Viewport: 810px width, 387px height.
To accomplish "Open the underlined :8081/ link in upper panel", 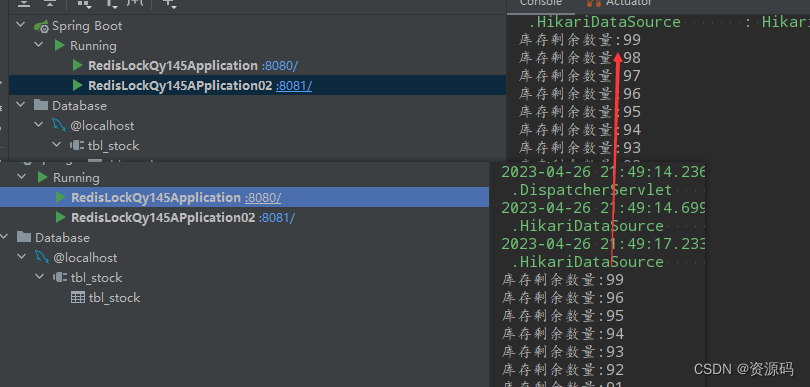I will 294,86.
